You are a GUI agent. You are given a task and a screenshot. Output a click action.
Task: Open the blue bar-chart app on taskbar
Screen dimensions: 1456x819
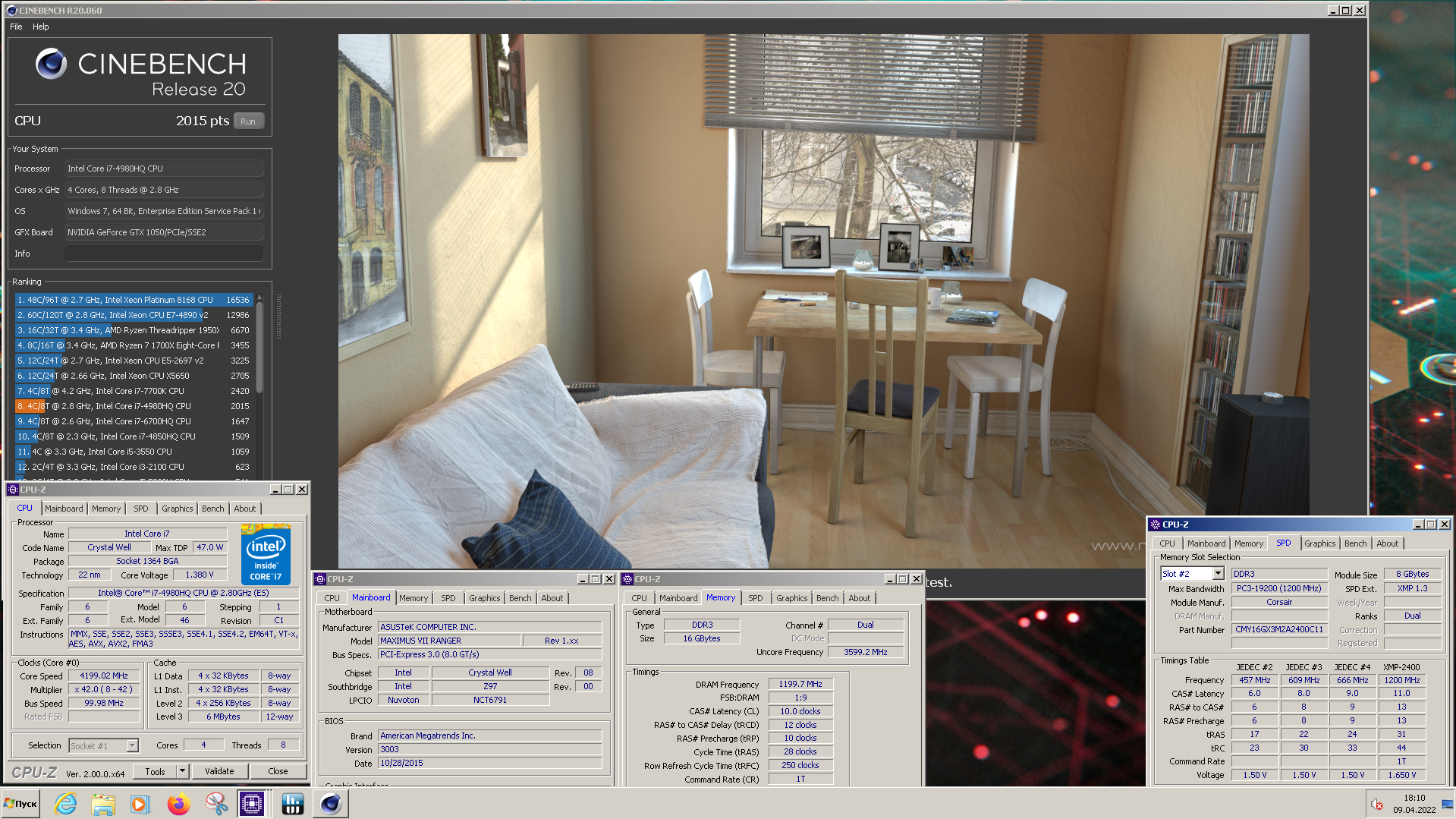tap(292, 804)
